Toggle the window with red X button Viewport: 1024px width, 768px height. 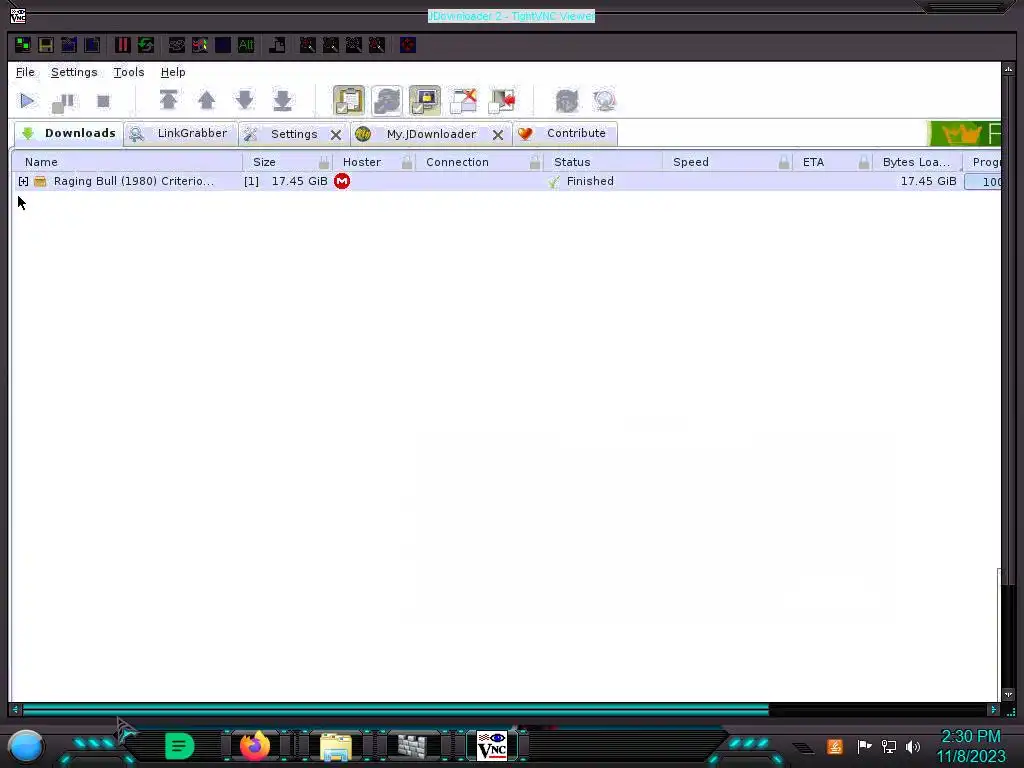[x=463, y=101]
